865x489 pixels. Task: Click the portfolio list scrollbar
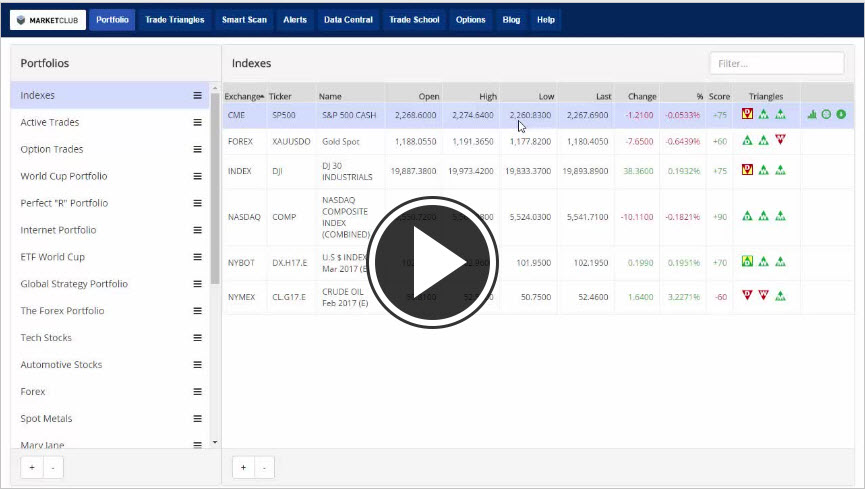(x=215, y=188)
